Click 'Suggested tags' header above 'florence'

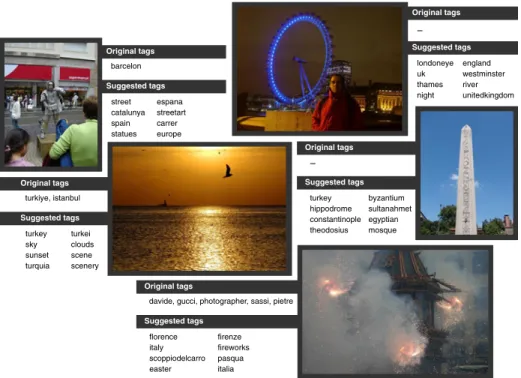(217, 321)
